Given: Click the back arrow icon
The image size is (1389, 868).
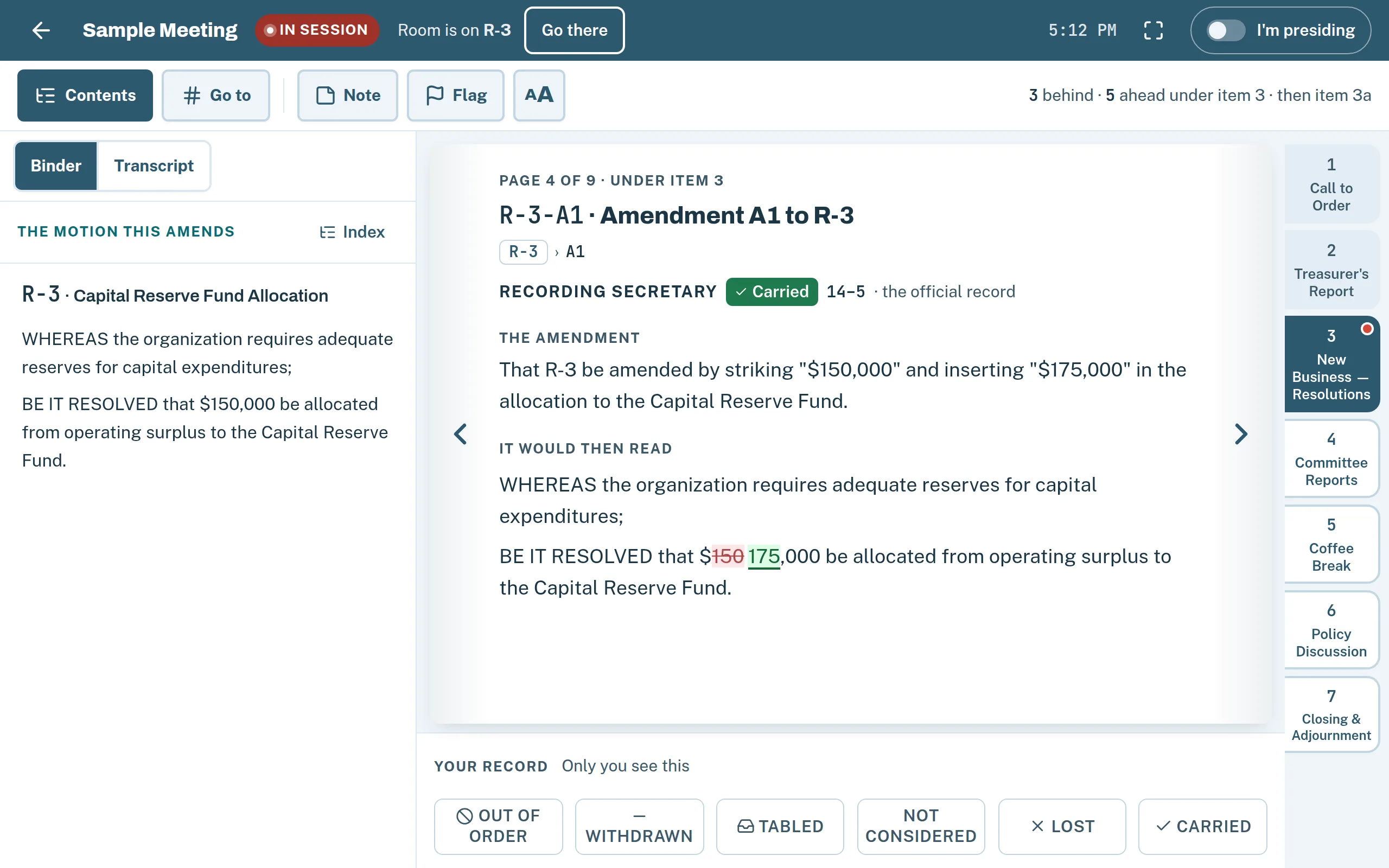Looking at the screenshot, I should [x=41, y=30].
